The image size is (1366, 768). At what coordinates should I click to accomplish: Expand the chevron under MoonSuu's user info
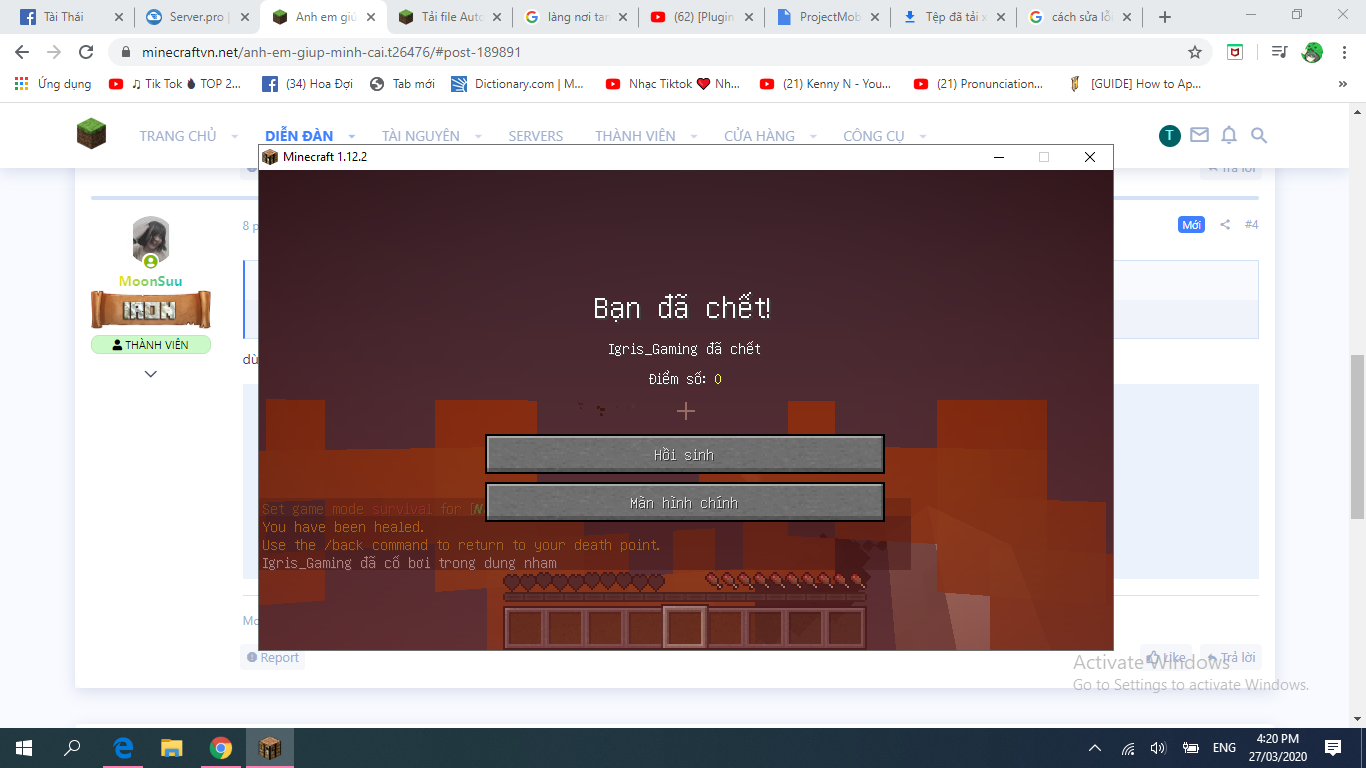(x=151, y=374)
